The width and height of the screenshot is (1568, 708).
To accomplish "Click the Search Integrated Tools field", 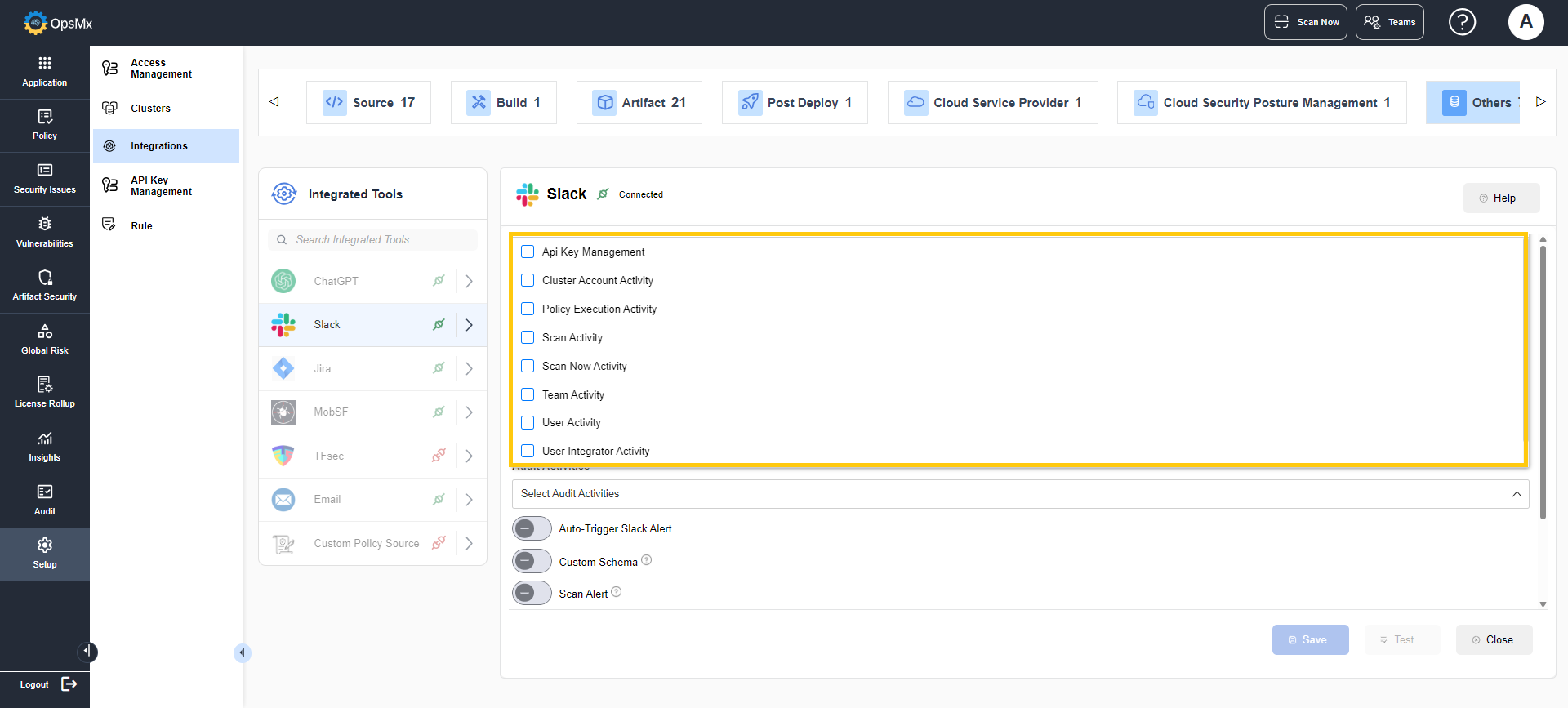I will (372, 239).
